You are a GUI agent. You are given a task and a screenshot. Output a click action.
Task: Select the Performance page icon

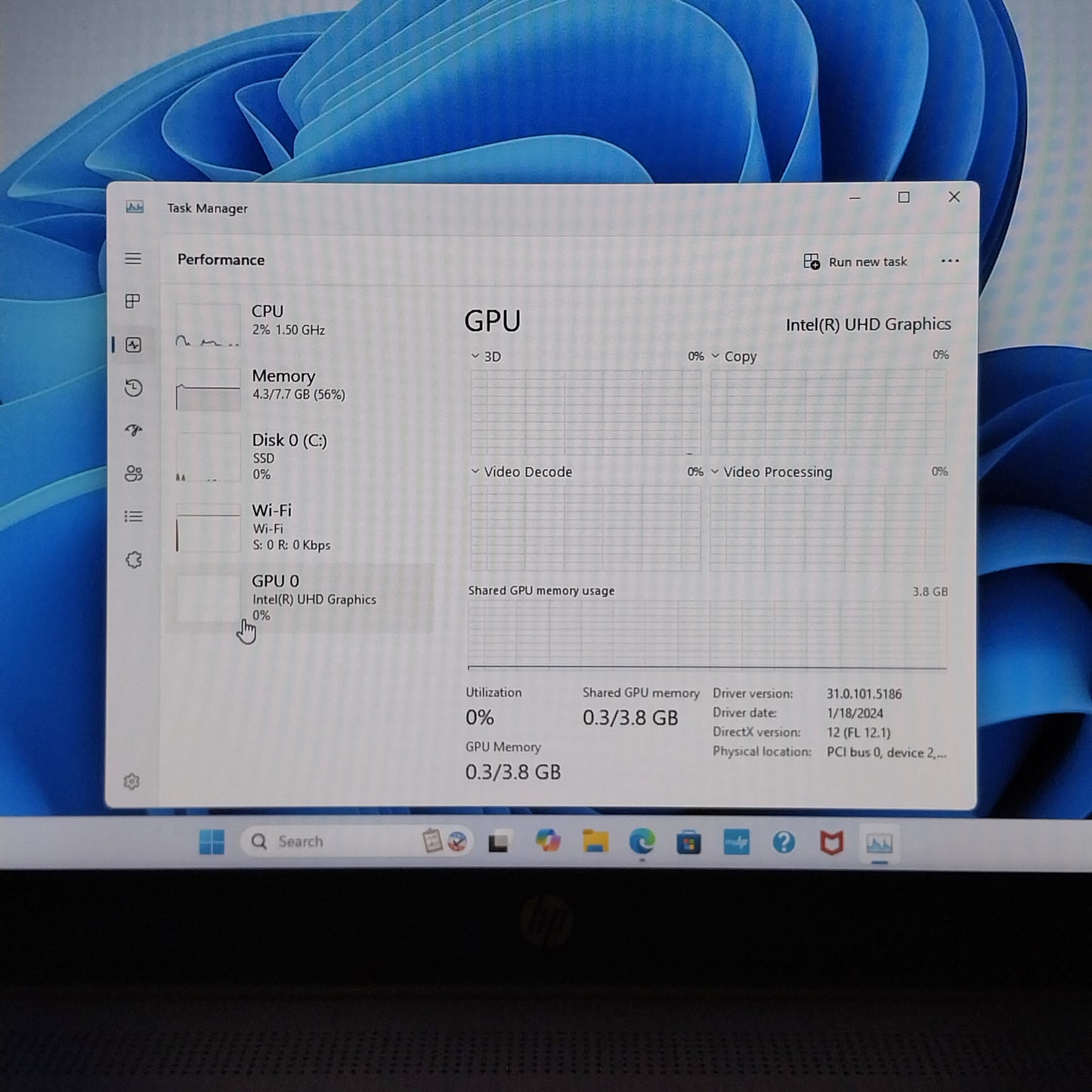point(134,345)
